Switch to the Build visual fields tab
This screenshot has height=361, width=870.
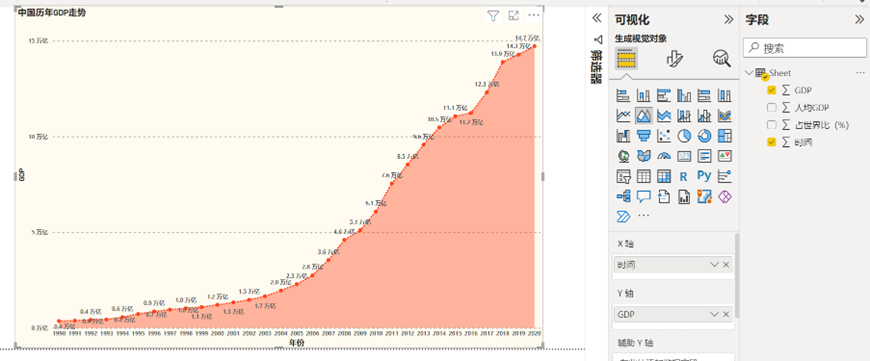626,58
